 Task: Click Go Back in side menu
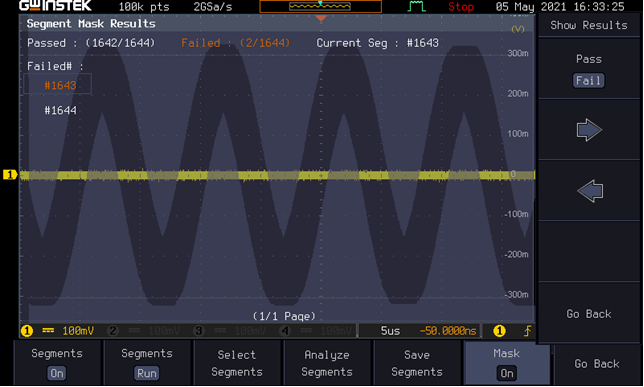coord(589,314)
